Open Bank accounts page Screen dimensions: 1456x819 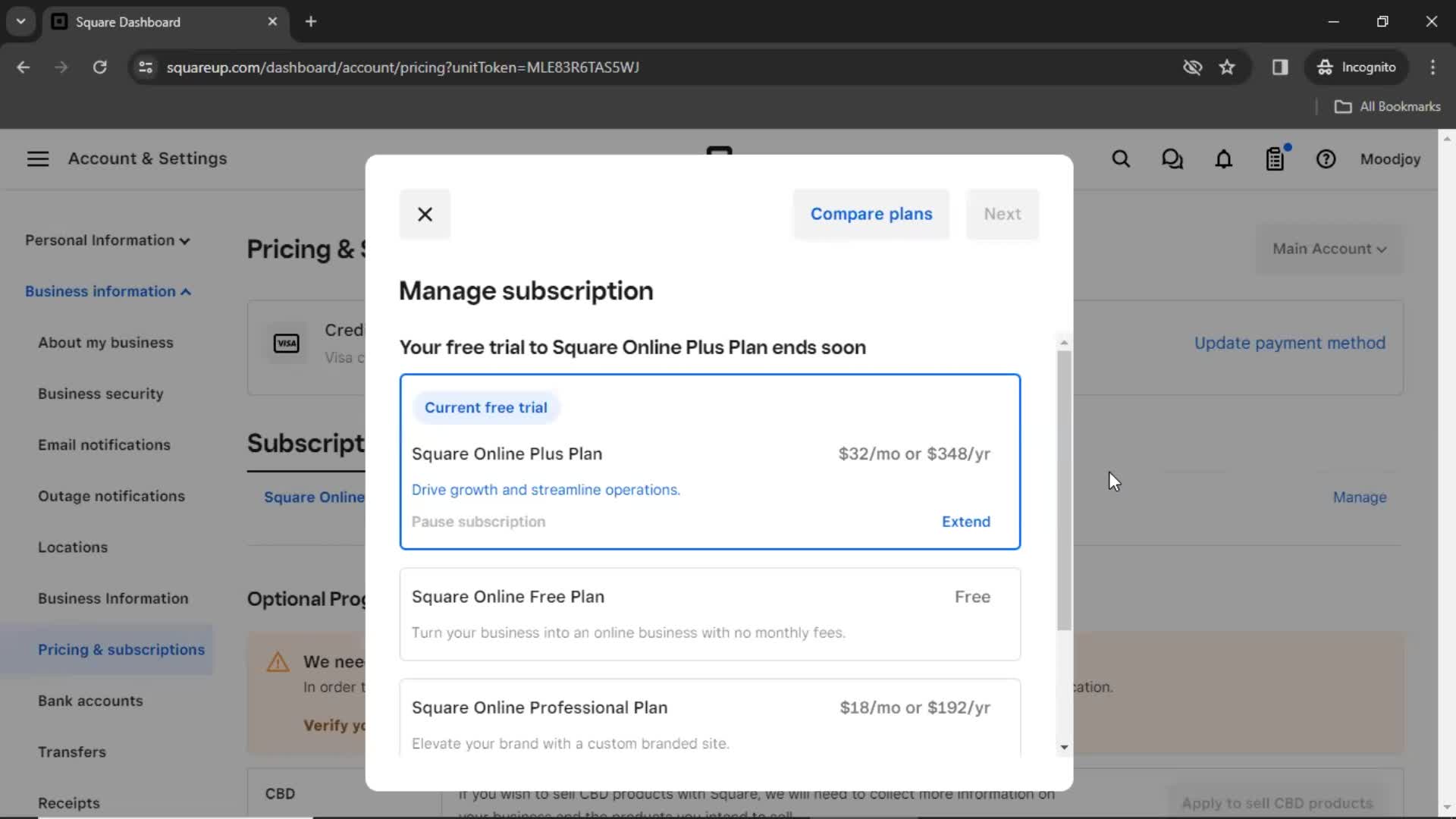click(90, 701)
